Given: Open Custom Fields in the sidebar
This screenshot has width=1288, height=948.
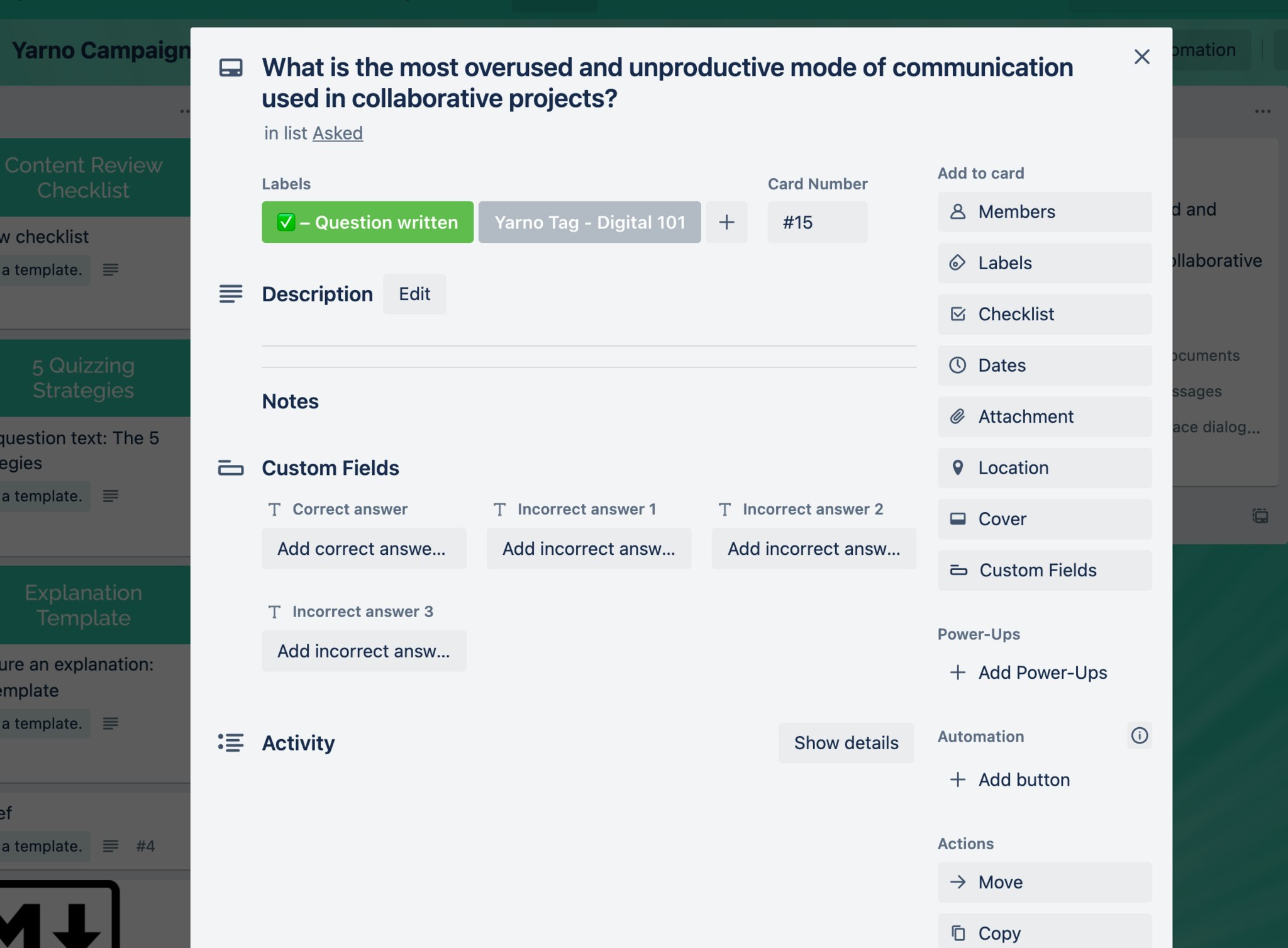Looking at the screenshot, I should pyautogui.click(x=1044, y=571).
